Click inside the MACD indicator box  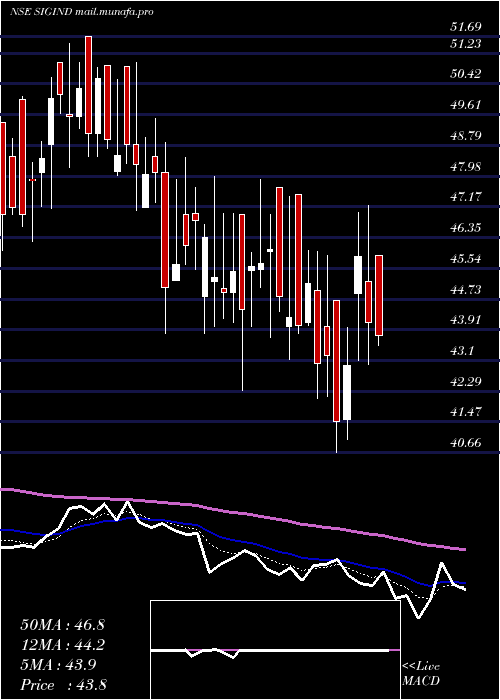pyautogui.click(x=275, y=650)
